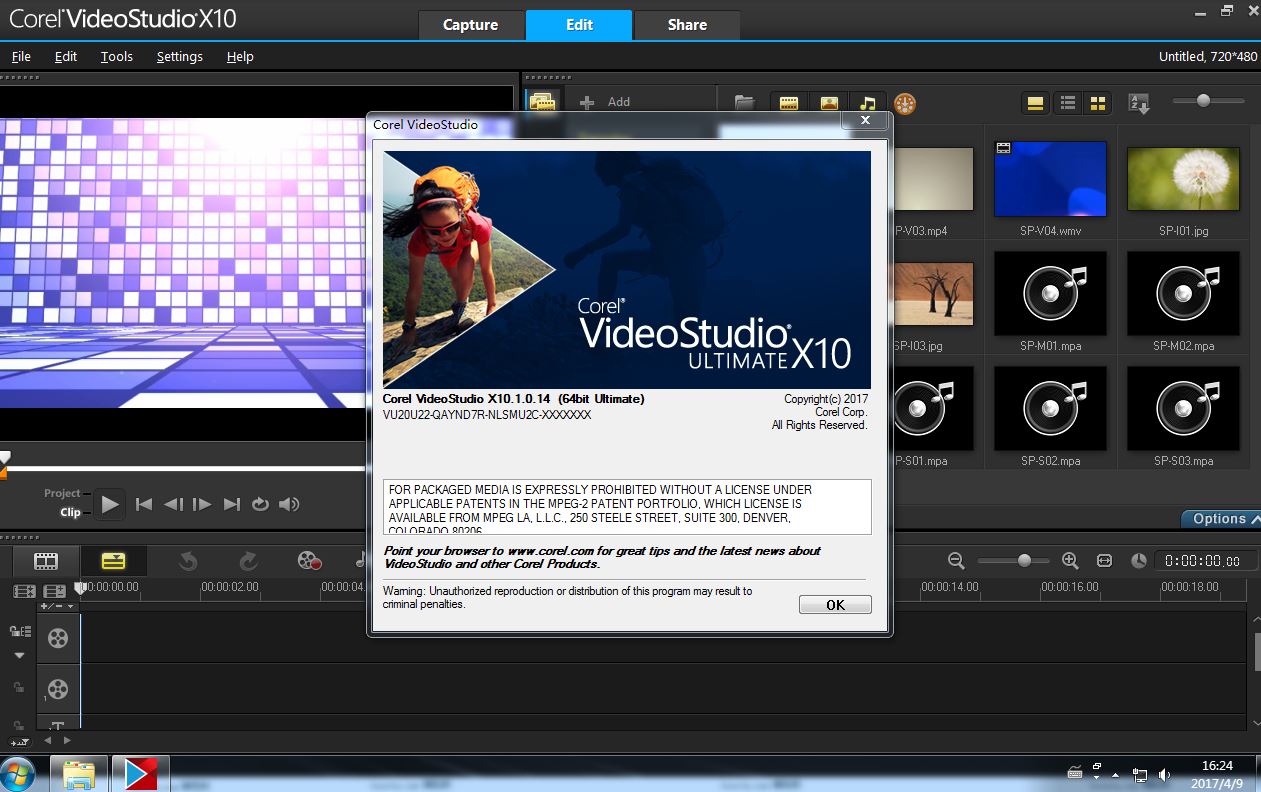Show all visible tracks icon
This screenshot has height=792, width=1261.
(25, 592)
